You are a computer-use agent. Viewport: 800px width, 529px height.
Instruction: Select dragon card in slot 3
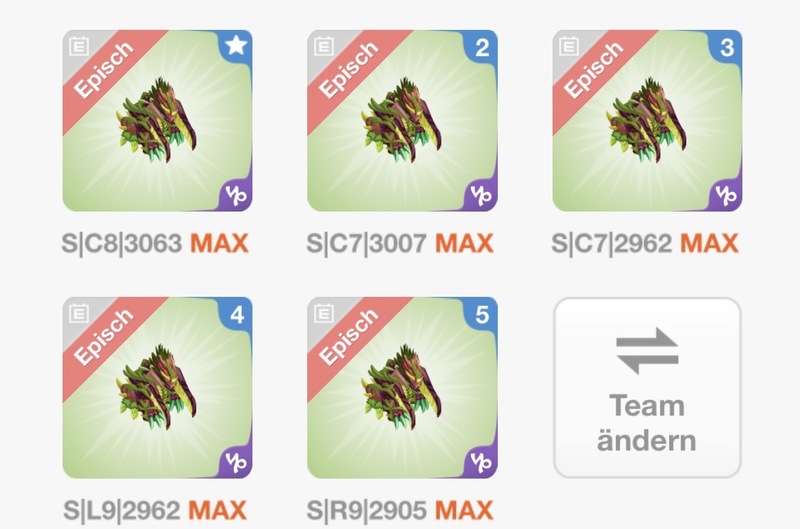(647, 121)
